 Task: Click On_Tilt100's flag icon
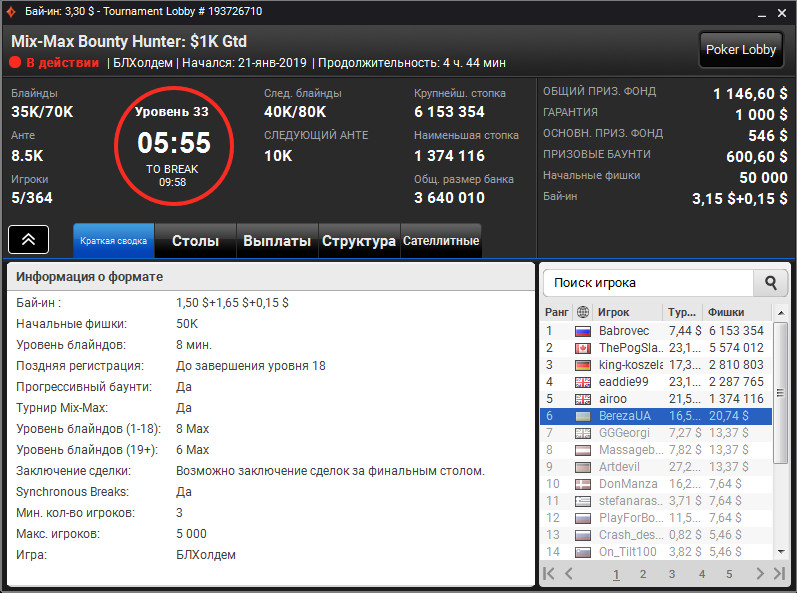583,552
